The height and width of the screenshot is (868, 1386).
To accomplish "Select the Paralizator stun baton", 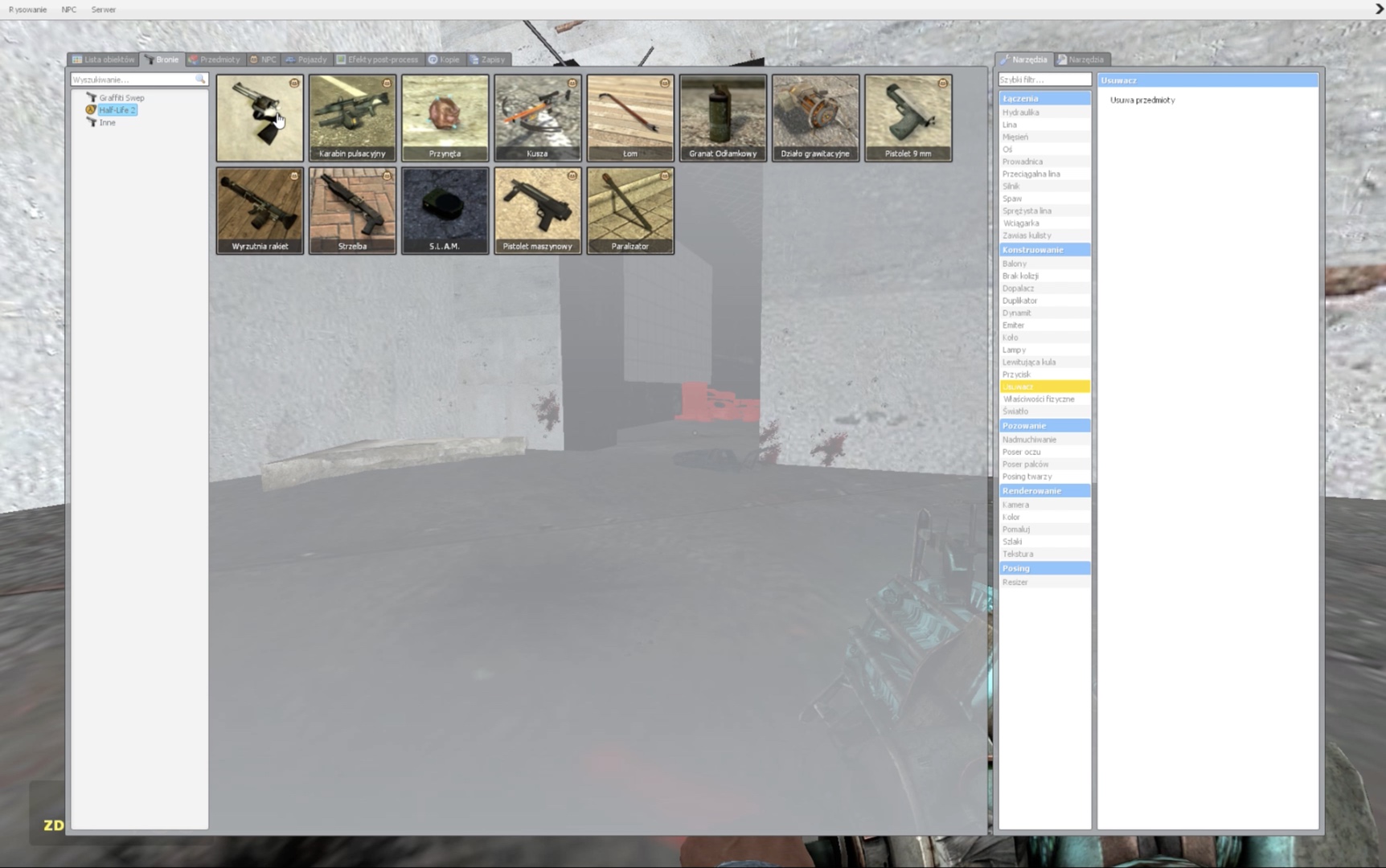I will point(630,211).
